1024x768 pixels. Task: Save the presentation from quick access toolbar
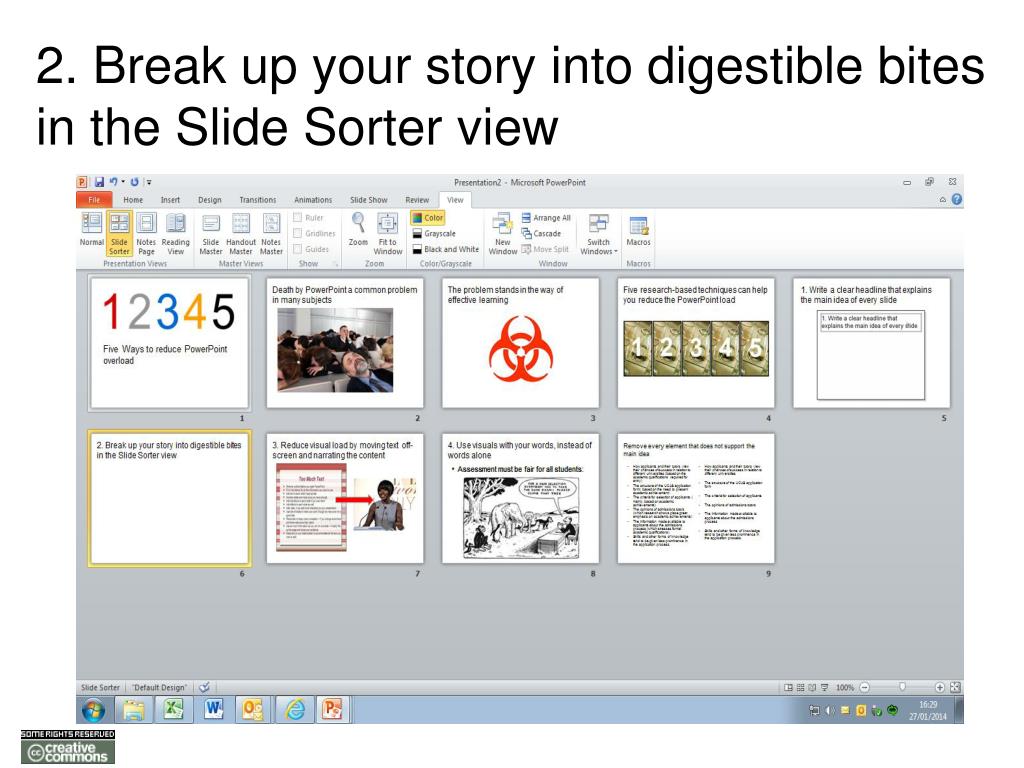click(x=99, y=182)
